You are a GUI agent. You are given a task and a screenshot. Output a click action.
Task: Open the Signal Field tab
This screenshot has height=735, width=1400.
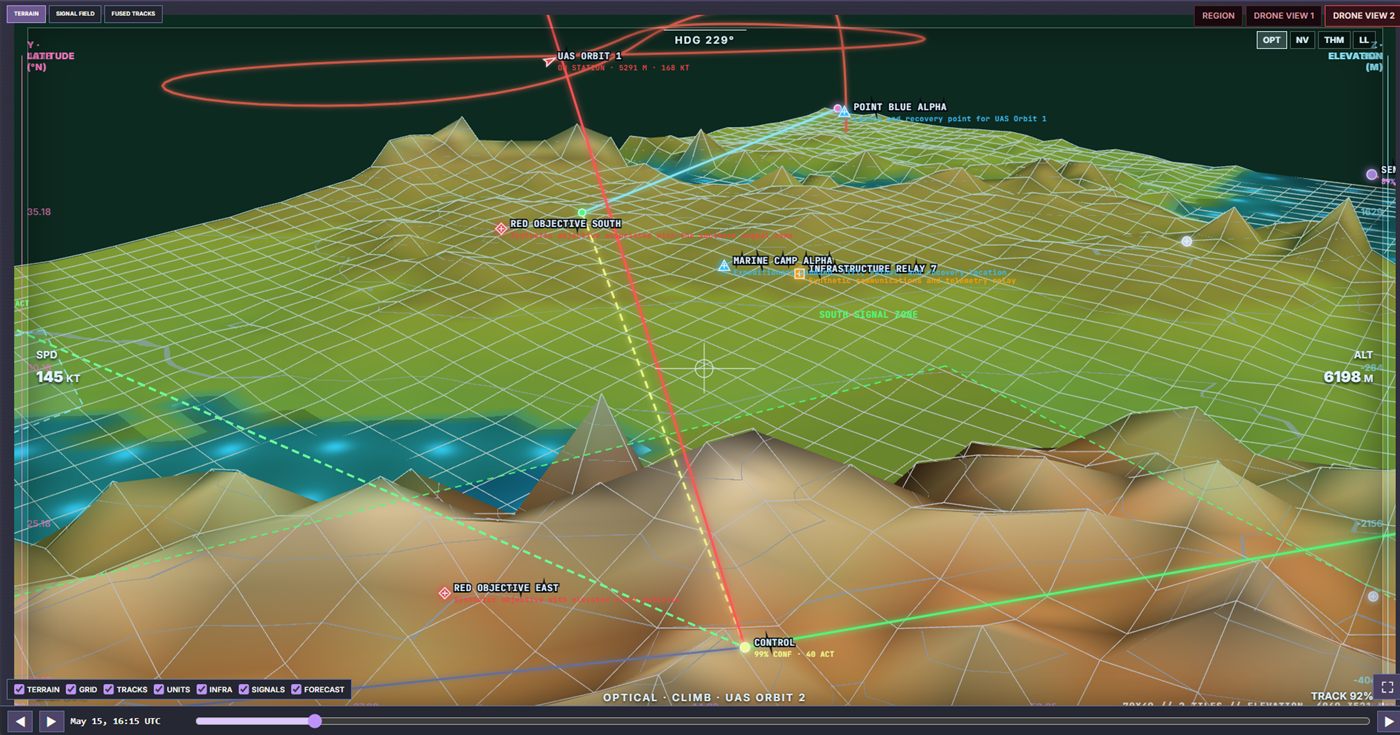click(x=75, y=14)
